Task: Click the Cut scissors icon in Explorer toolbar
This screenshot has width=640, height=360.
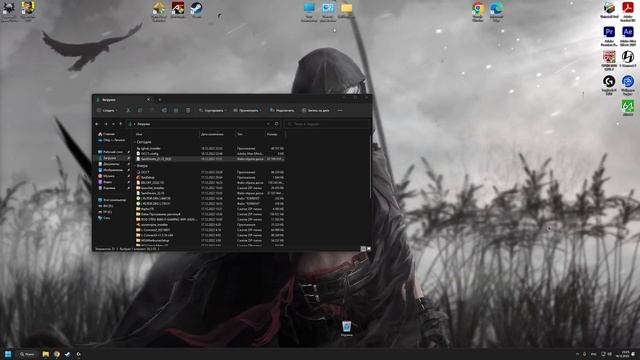Action: pos(128,110)
